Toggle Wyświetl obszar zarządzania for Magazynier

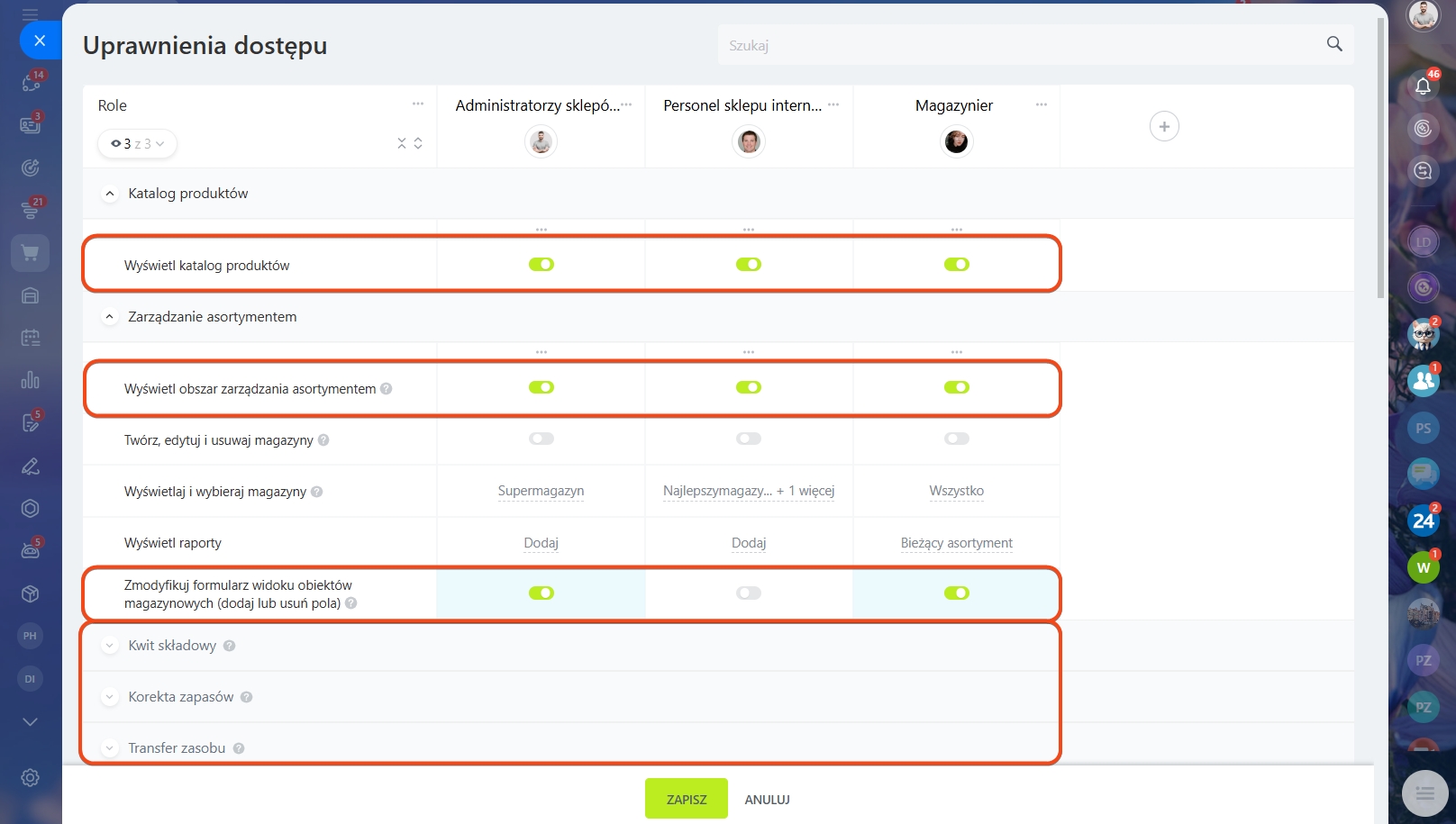pyautogui.click(x=957, y=387)
